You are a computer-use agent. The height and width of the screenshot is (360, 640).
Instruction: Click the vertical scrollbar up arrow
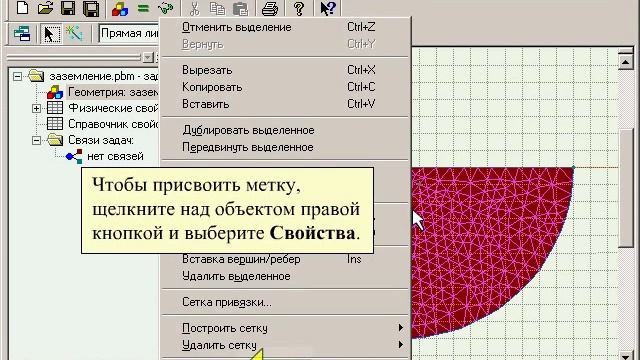click(625, 62)
